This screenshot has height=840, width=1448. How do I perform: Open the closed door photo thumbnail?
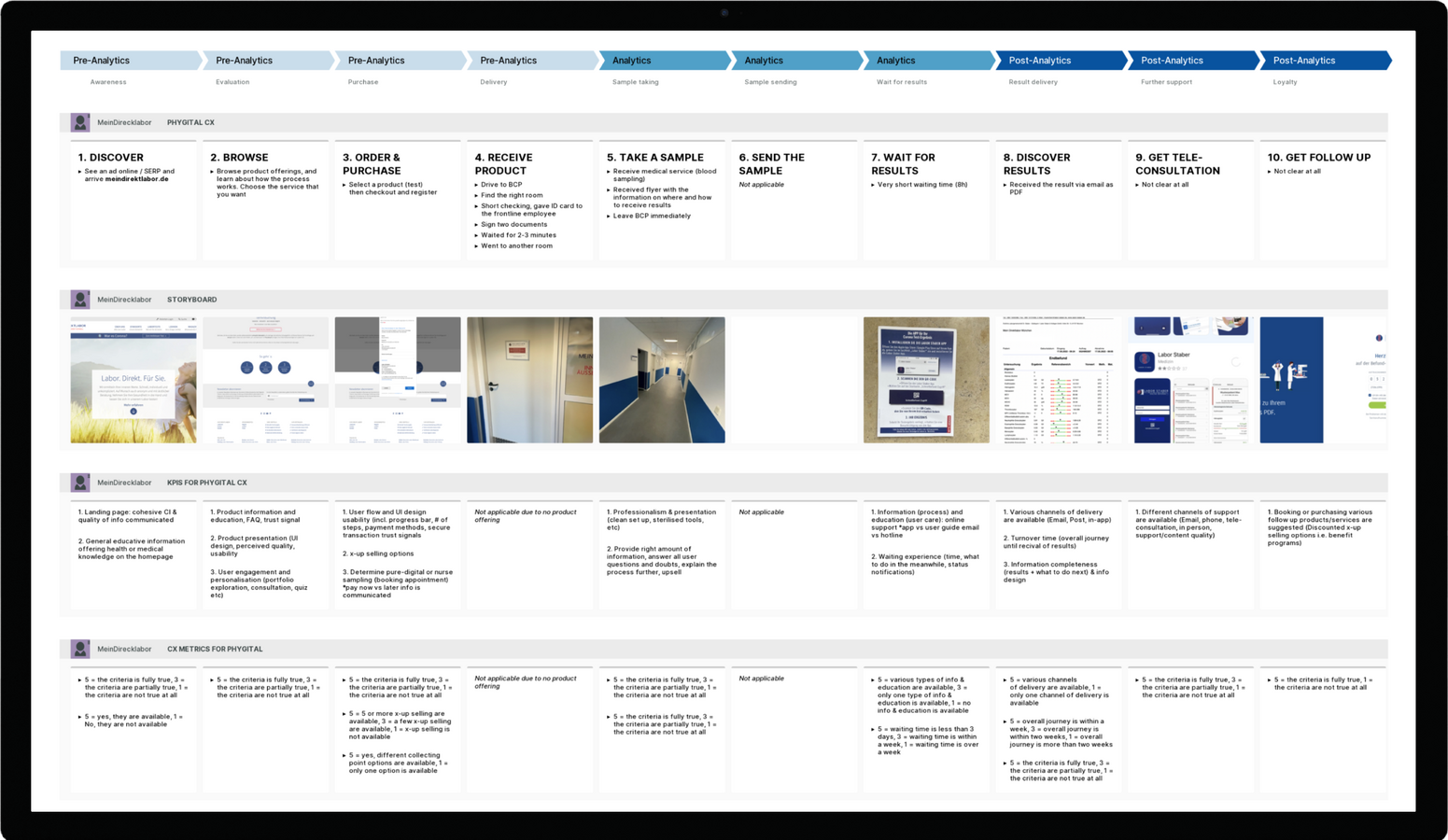(x=529, y=380)
